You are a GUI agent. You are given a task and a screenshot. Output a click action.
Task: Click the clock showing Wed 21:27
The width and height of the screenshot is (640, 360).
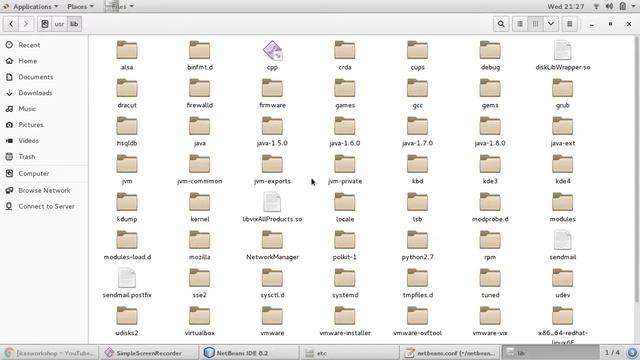pyautogui.click(x=566, y=7)
